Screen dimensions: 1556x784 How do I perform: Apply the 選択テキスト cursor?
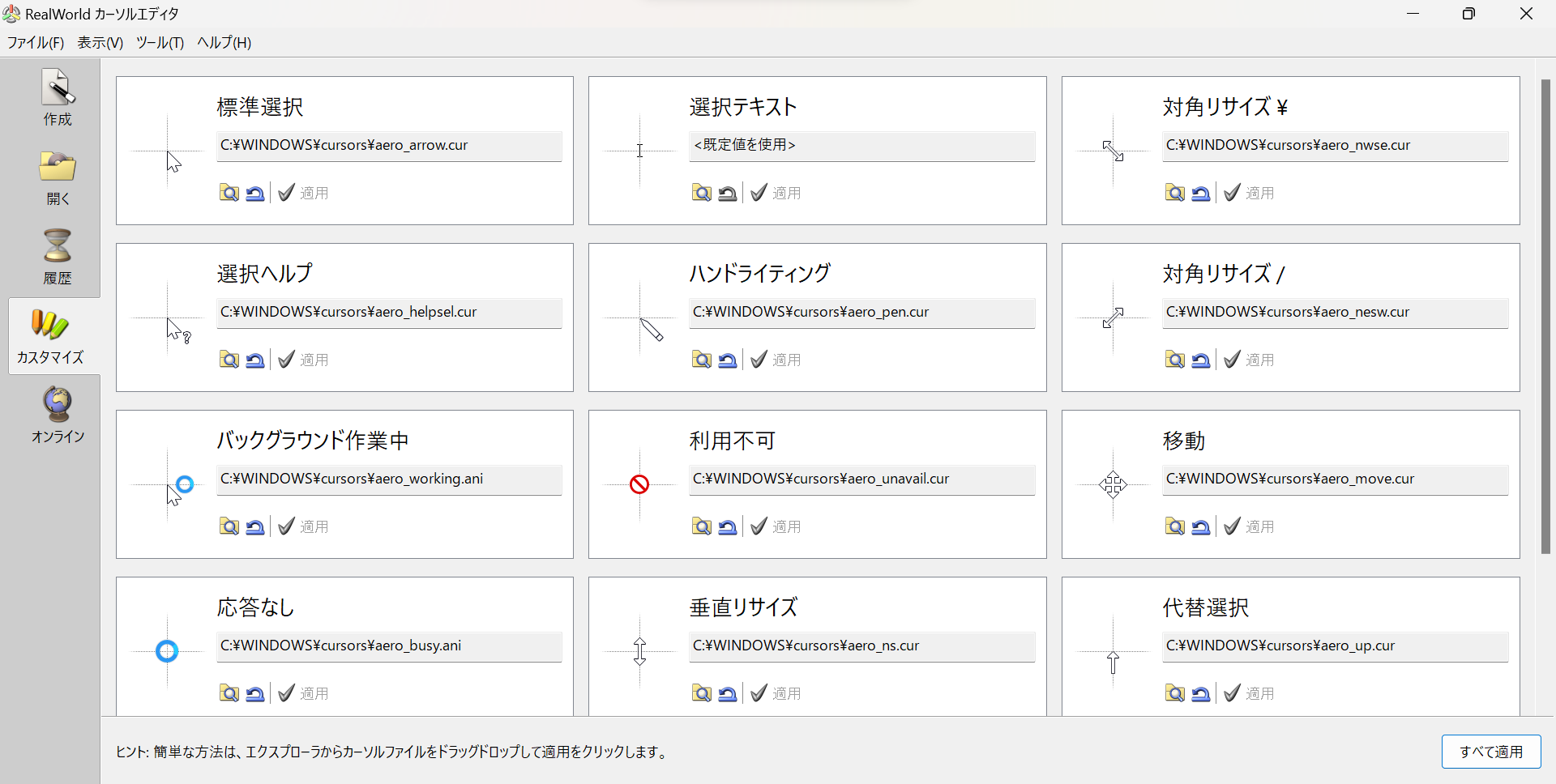[x=776, y=193]
